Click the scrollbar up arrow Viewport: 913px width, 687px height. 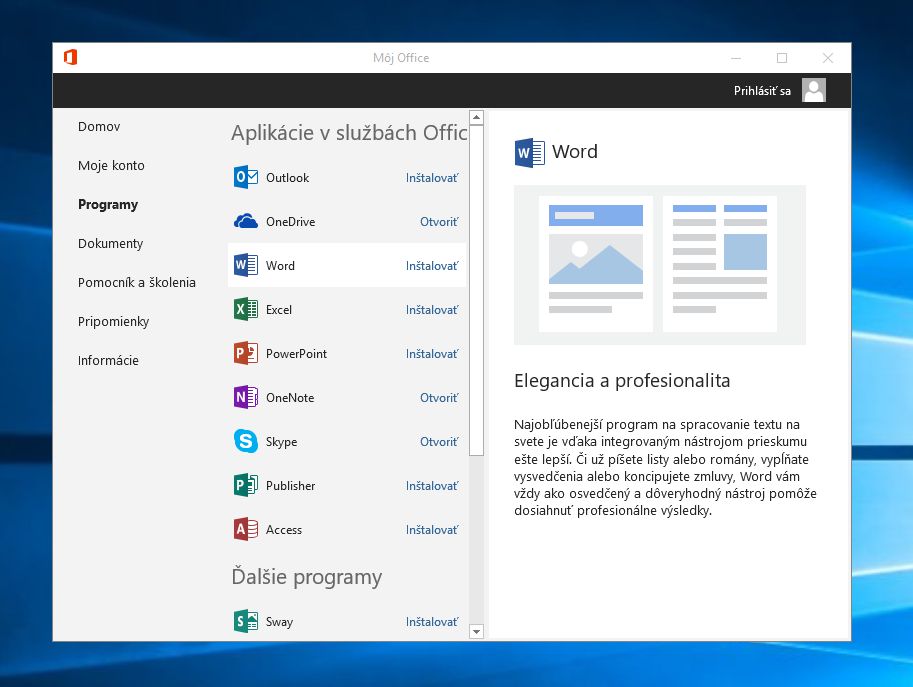[476, 118]
